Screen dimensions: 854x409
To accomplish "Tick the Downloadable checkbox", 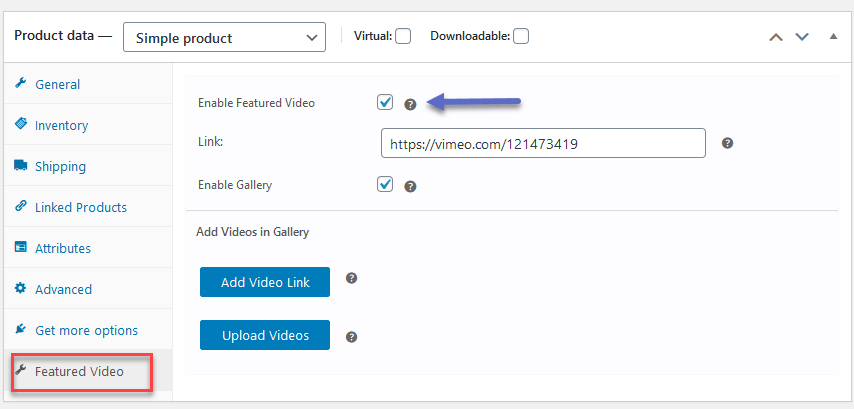I will 521,36.
